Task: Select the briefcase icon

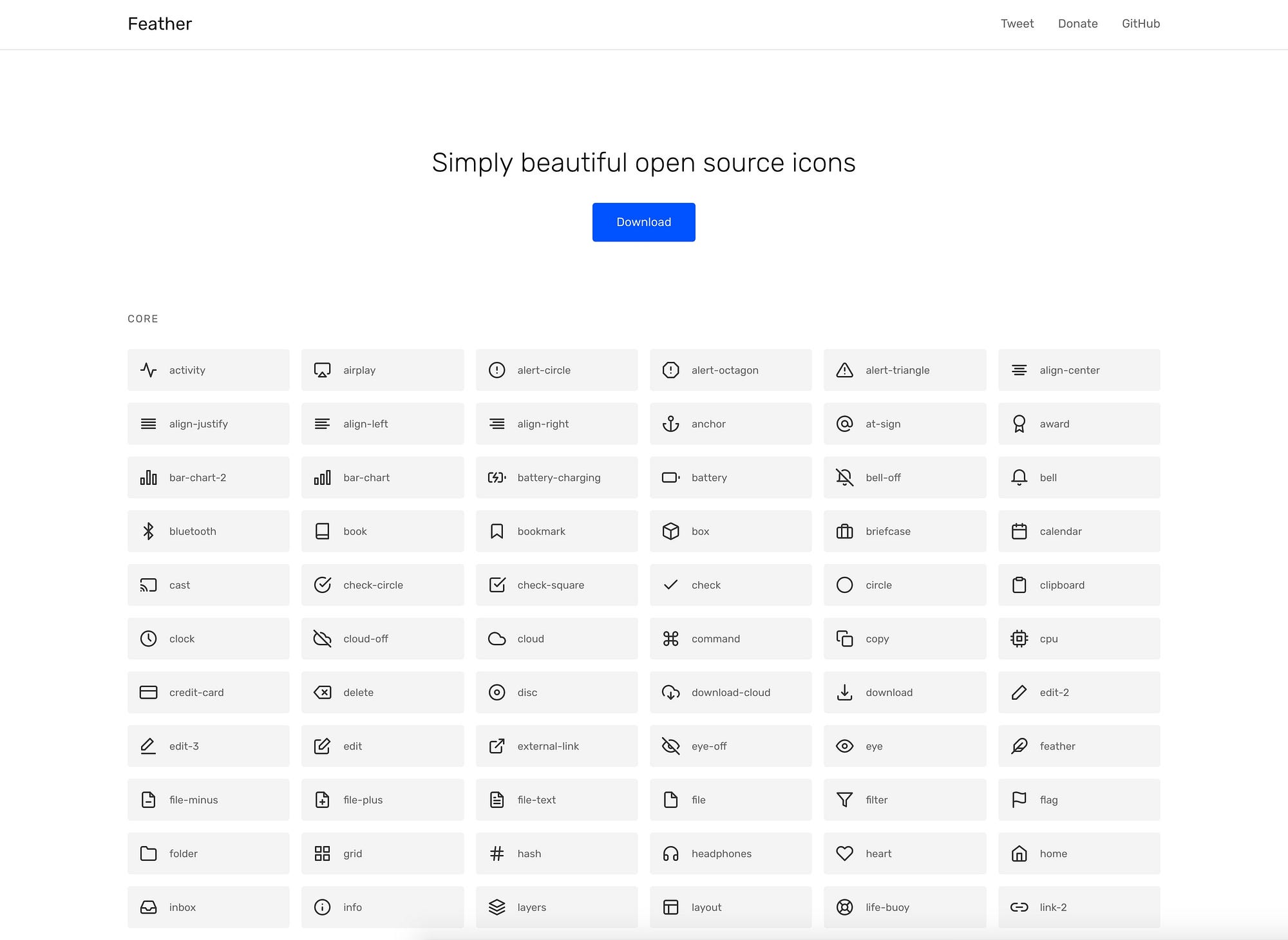Action: click(844, 531)
